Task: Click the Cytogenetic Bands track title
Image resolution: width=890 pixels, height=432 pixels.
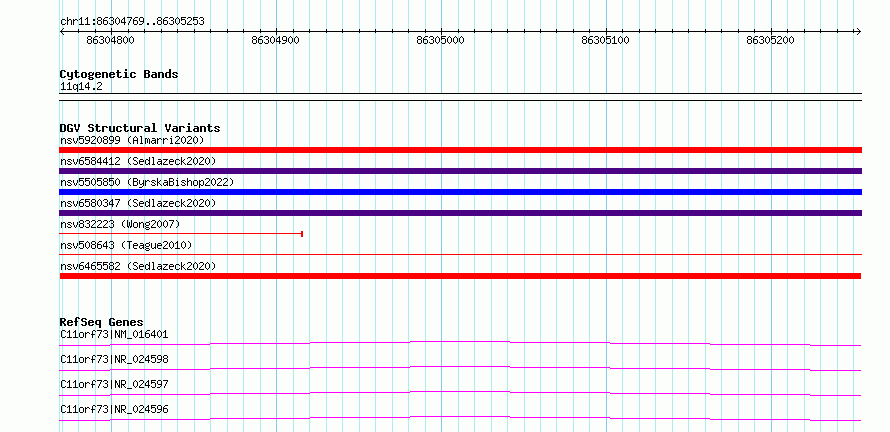Action: (x=119, y=74)
